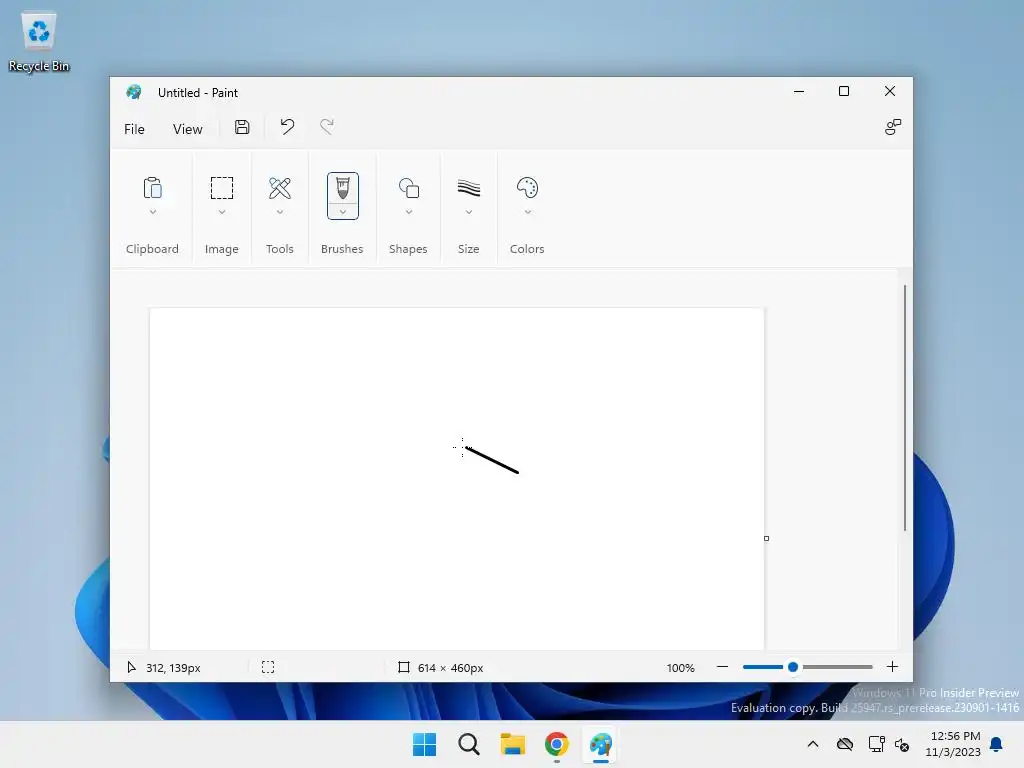Open the View menu
Image resolution: width=1024 pixels, height=768 pixels.
click(x=187, y=129)
